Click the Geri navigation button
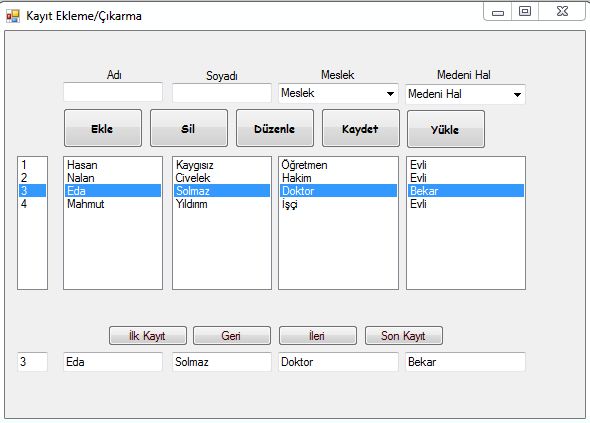Screen dimensions: 590x423 pyautogui.click(x=232, y=335)
